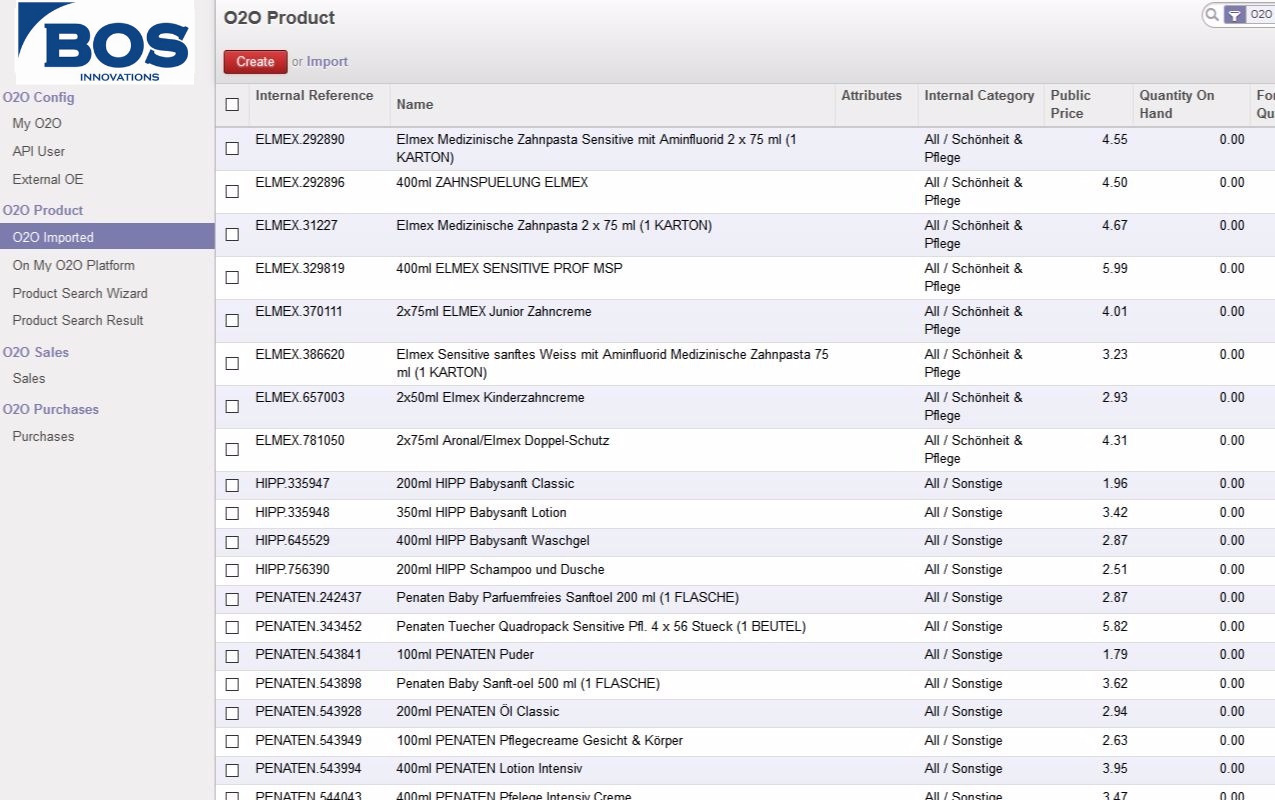Go to On My O2O Platform
This screenshot has width=1275, height=800.
(x=73, y=265)
